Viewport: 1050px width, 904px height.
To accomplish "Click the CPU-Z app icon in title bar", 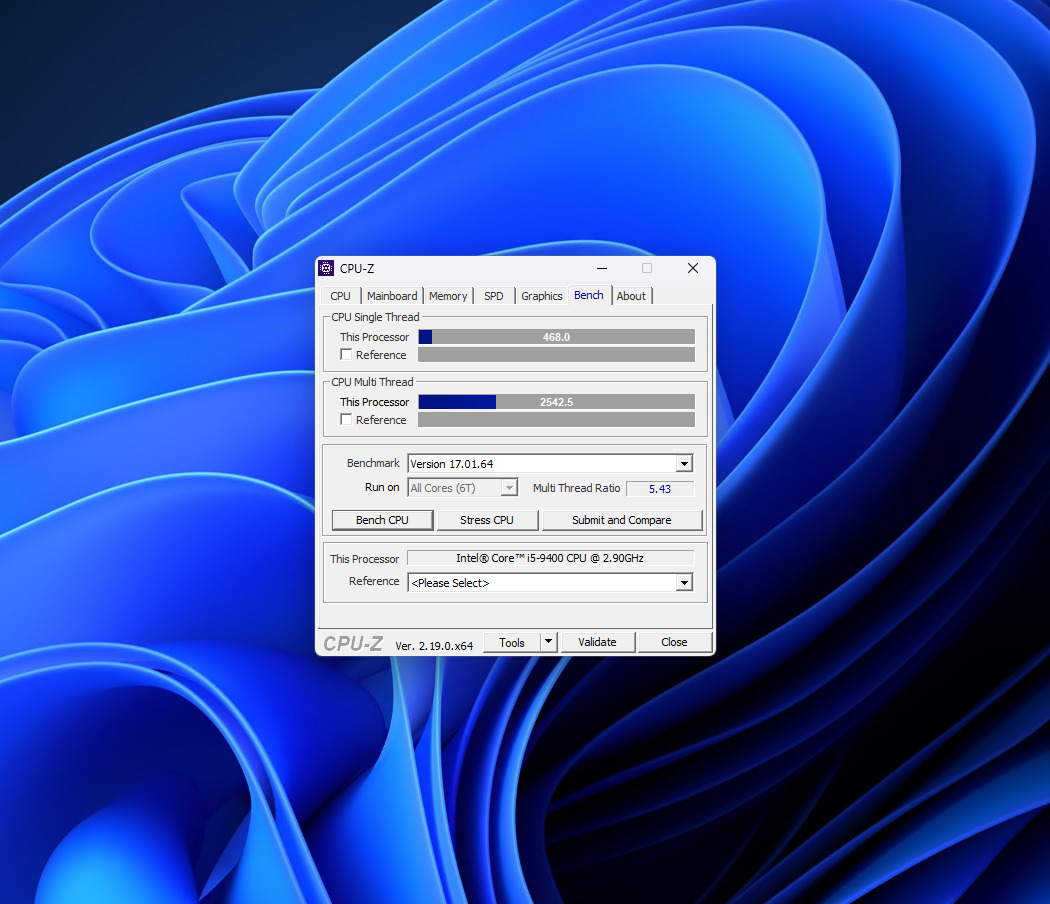I will click(326, 269).
